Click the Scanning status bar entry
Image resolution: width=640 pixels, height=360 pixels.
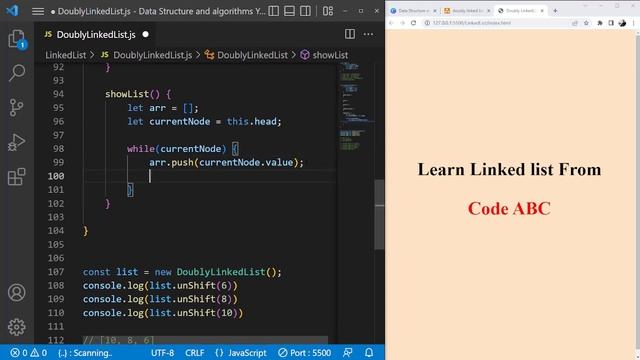(85, 353)
